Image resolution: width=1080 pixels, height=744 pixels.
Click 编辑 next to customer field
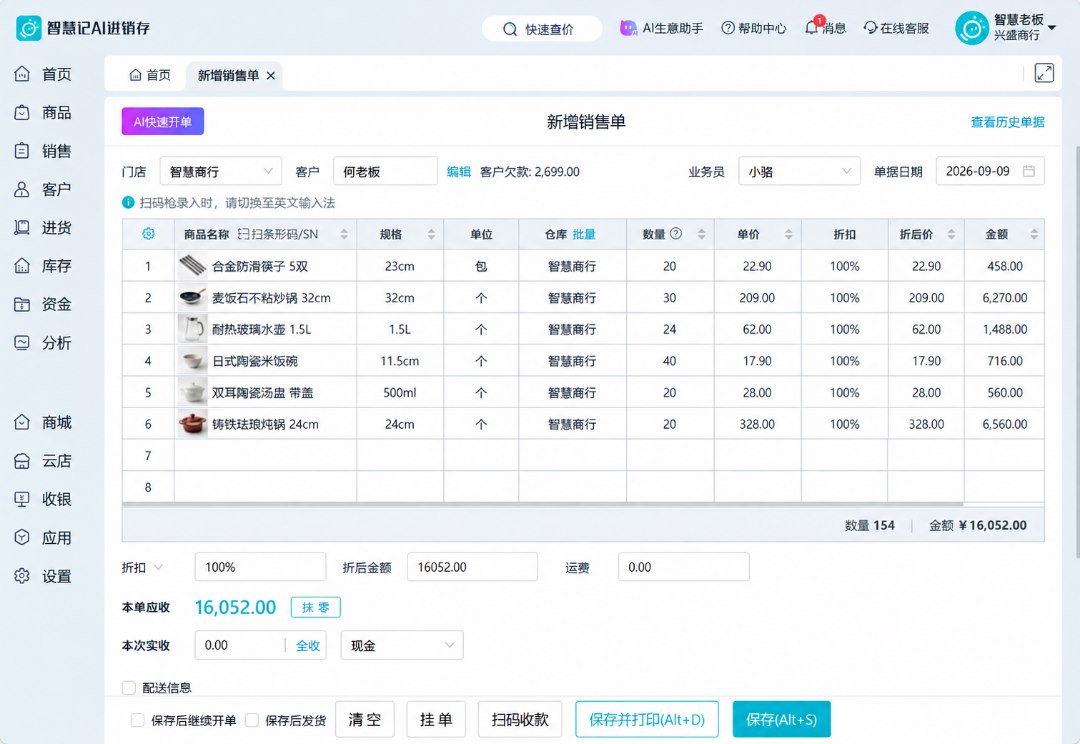[458, 172]
